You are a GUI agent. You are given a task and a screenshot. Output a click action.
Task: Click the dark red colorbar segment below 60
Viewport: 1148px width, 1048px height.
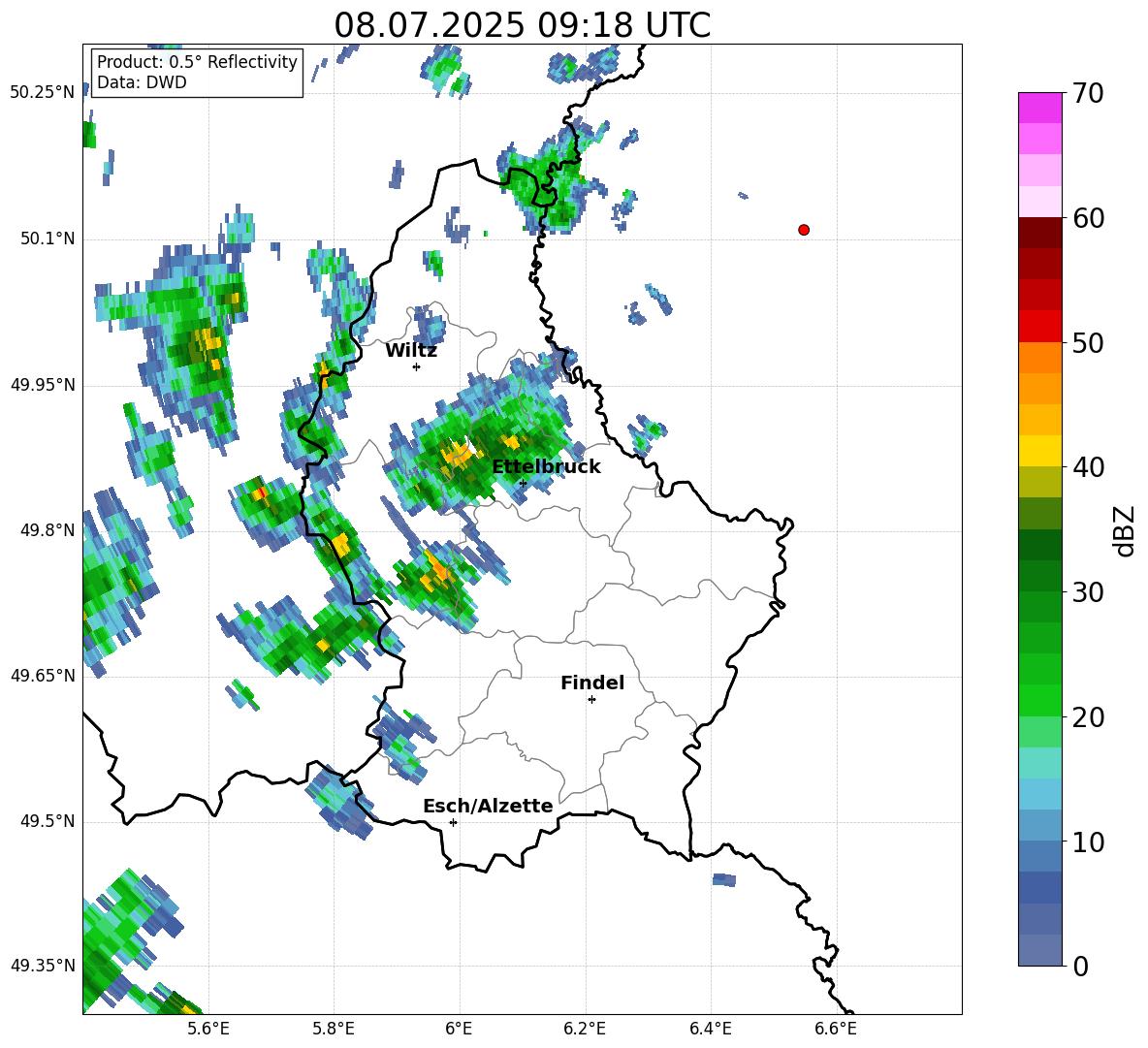[x=1040, y=232]
